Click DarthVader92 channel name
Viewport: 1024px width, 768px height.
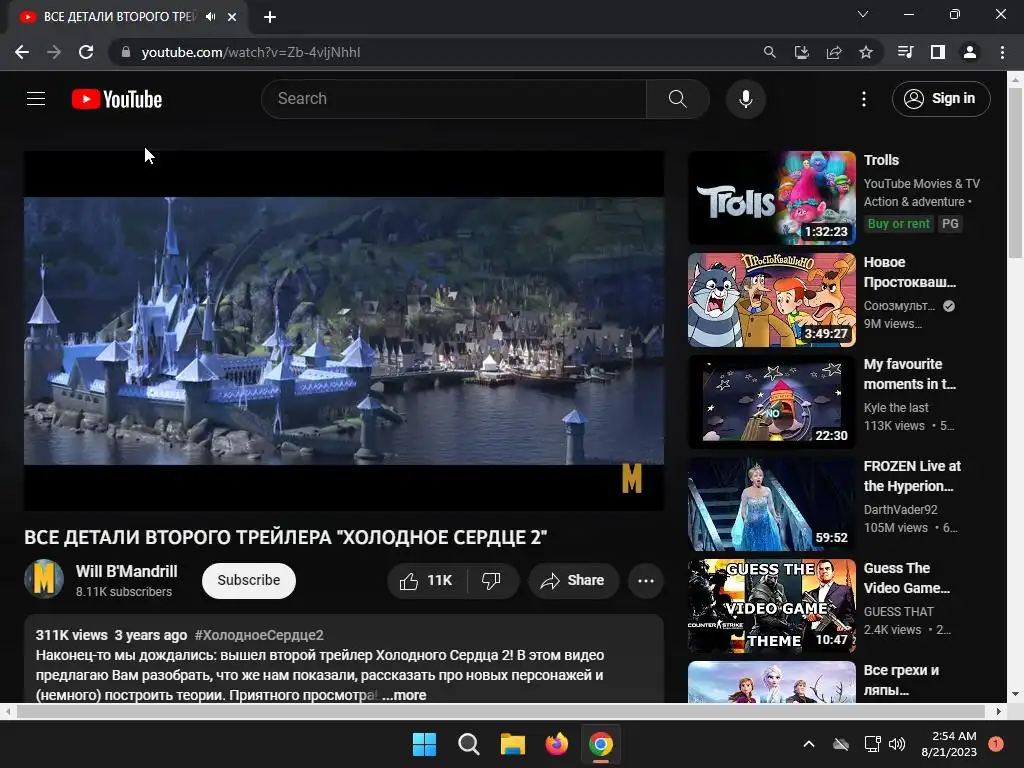click(x=901, y=509)
